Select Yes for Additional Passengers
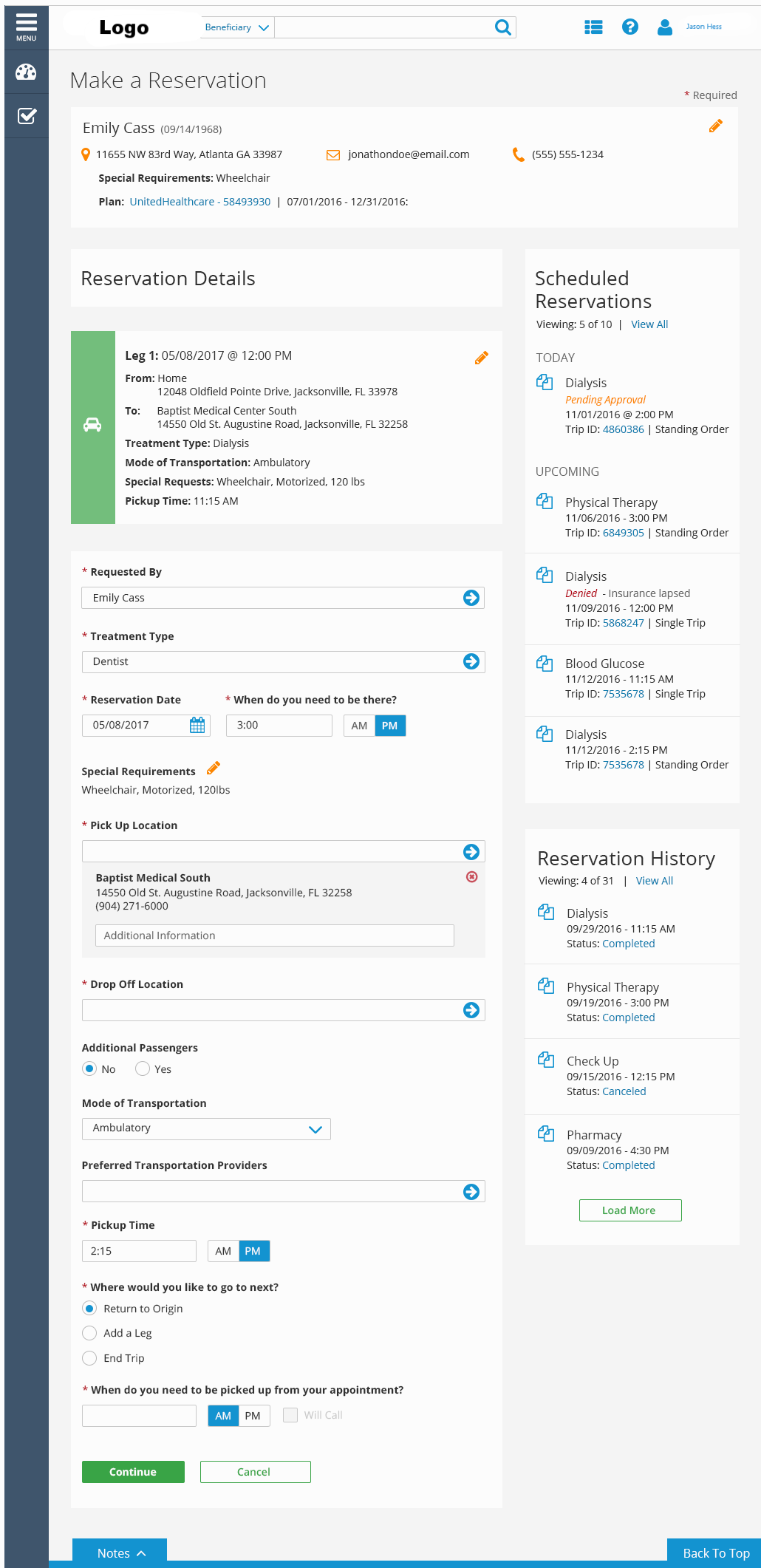Screen dimensions: 761x1568 click(143, 1068)
